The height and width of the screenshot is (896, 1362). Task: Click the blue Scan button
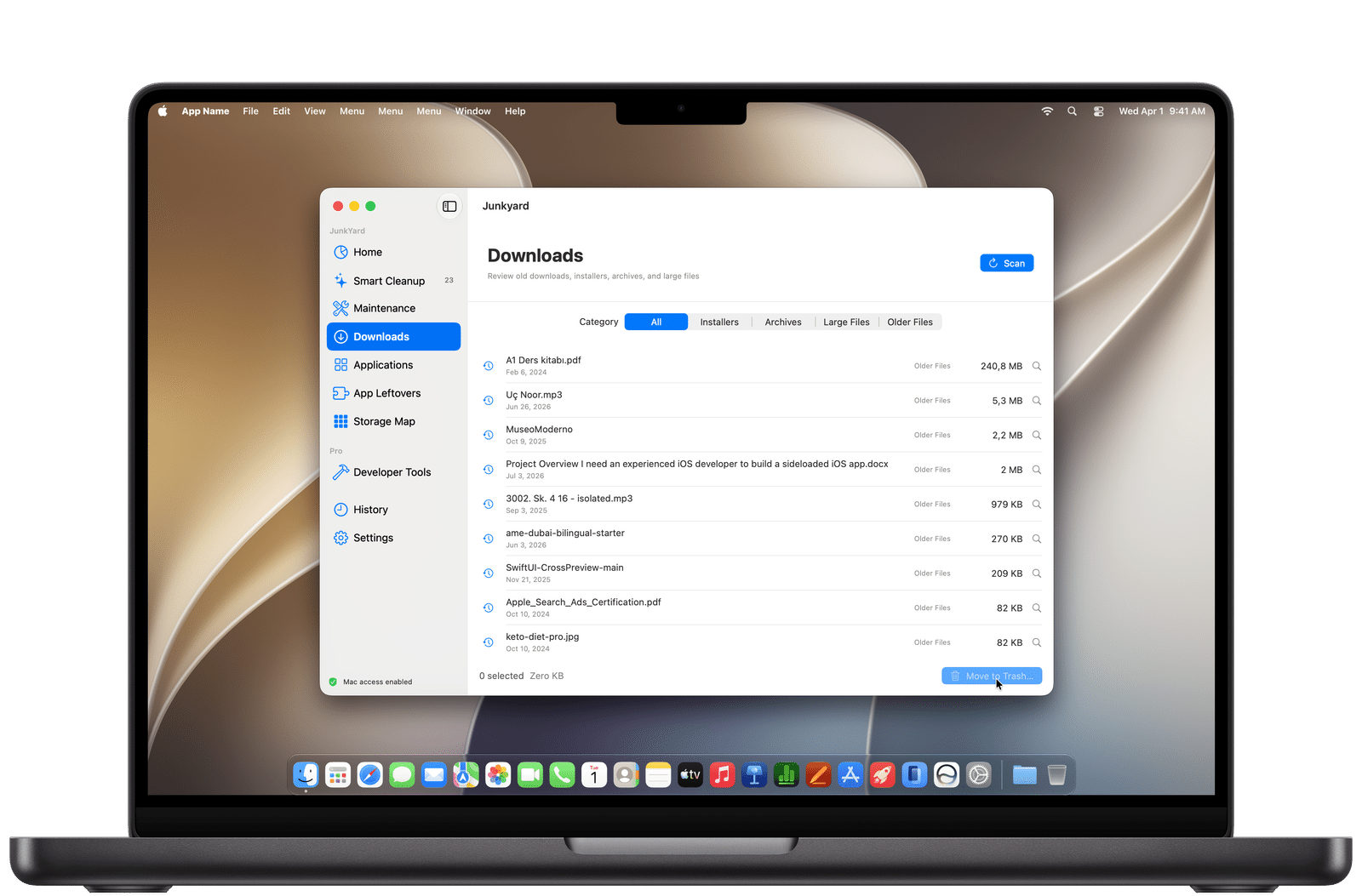1006,263
